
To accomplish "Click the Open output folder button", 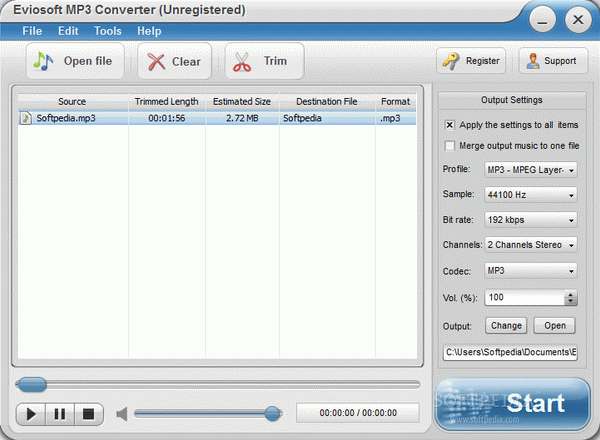I will coord(555,326).
